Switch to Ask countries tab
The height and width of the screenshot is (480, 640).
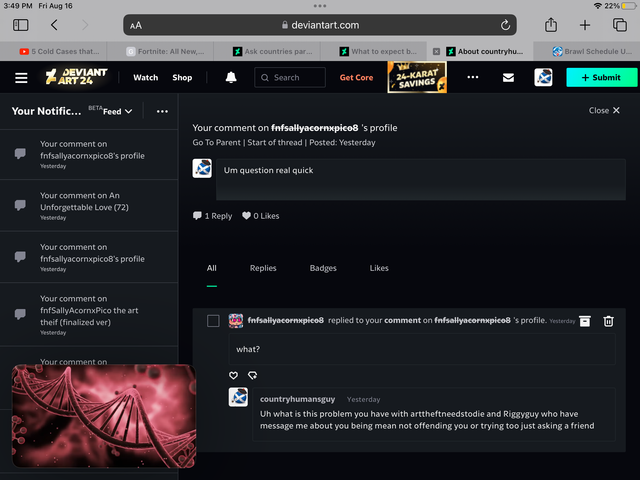pyautogui.click(x=272, y=51)
